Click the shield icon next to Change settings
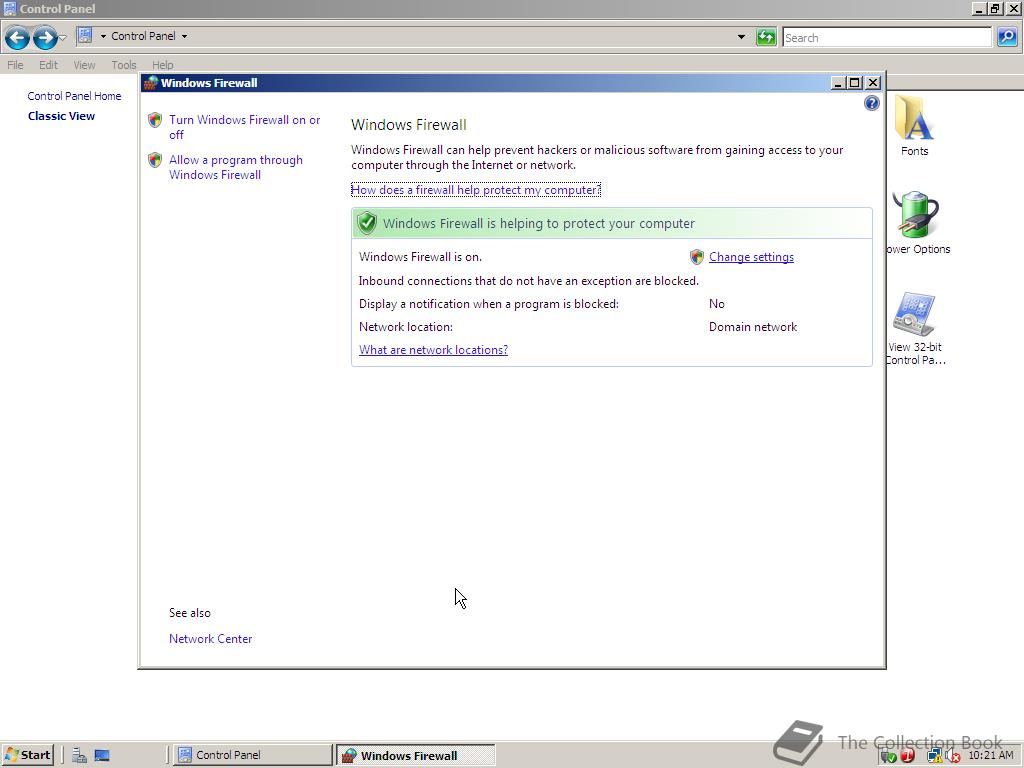The width and height of the screenshot is (1024, 768). [x=697, y=257]
